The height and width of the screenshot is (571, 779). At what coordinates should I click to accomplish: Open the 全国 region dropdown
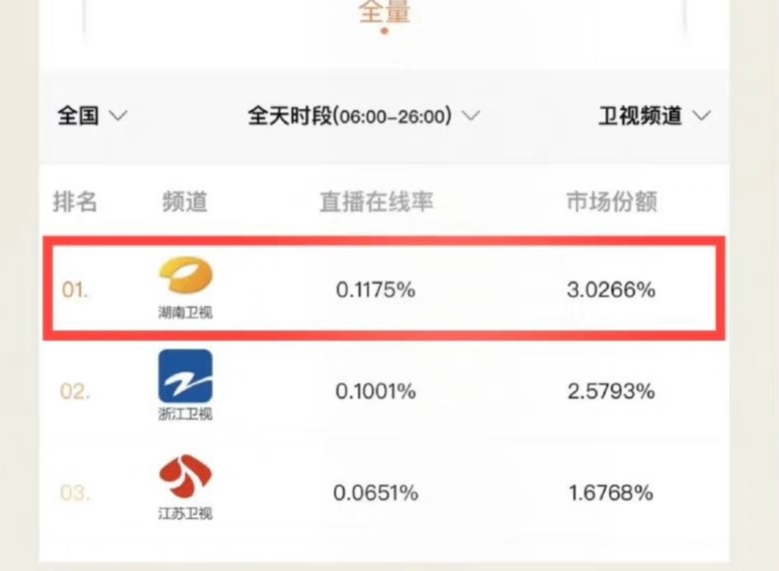(x=92, y=116)
